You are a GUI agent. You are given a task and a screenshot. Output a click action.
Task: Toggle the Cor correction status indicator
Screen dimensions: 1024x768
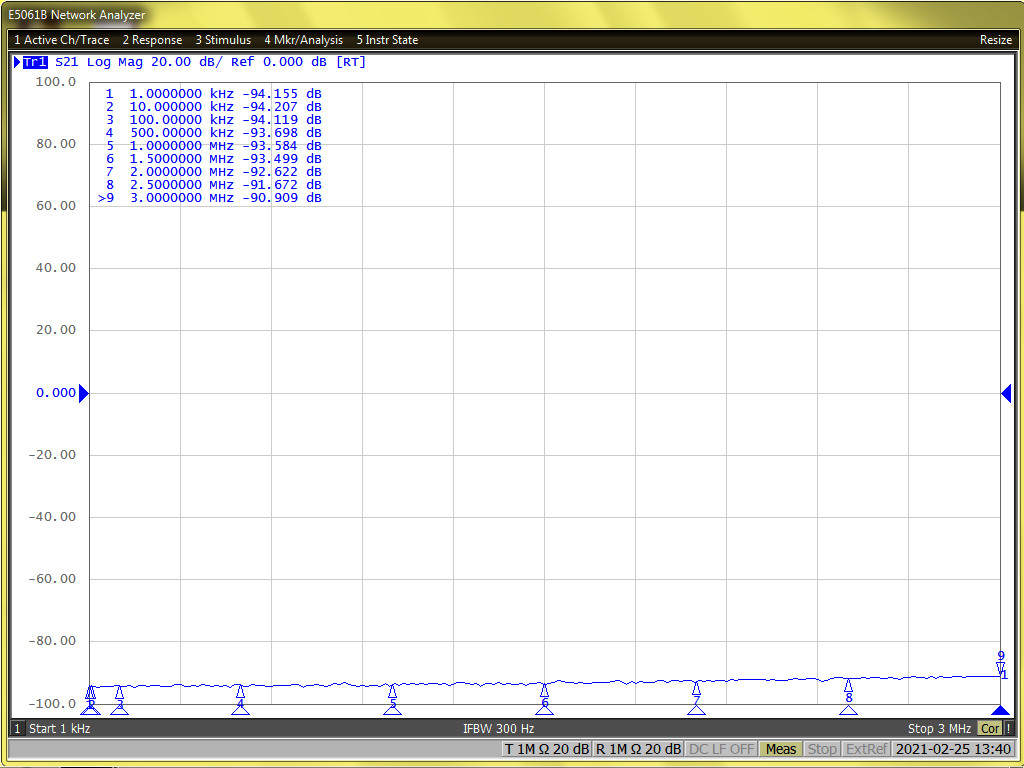click(x=989, y=729)
